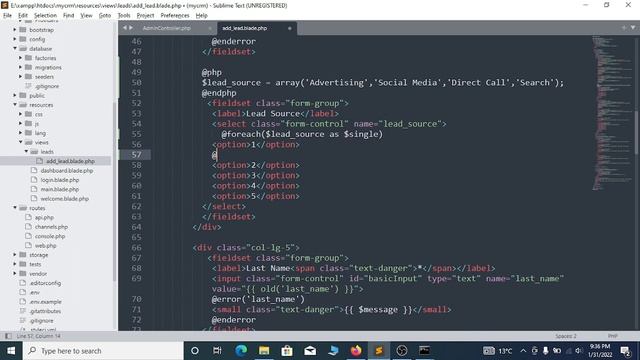Open main.blade.php in sidebar
The width and height of the screenshot is (640, 360).
pos(60,189)
